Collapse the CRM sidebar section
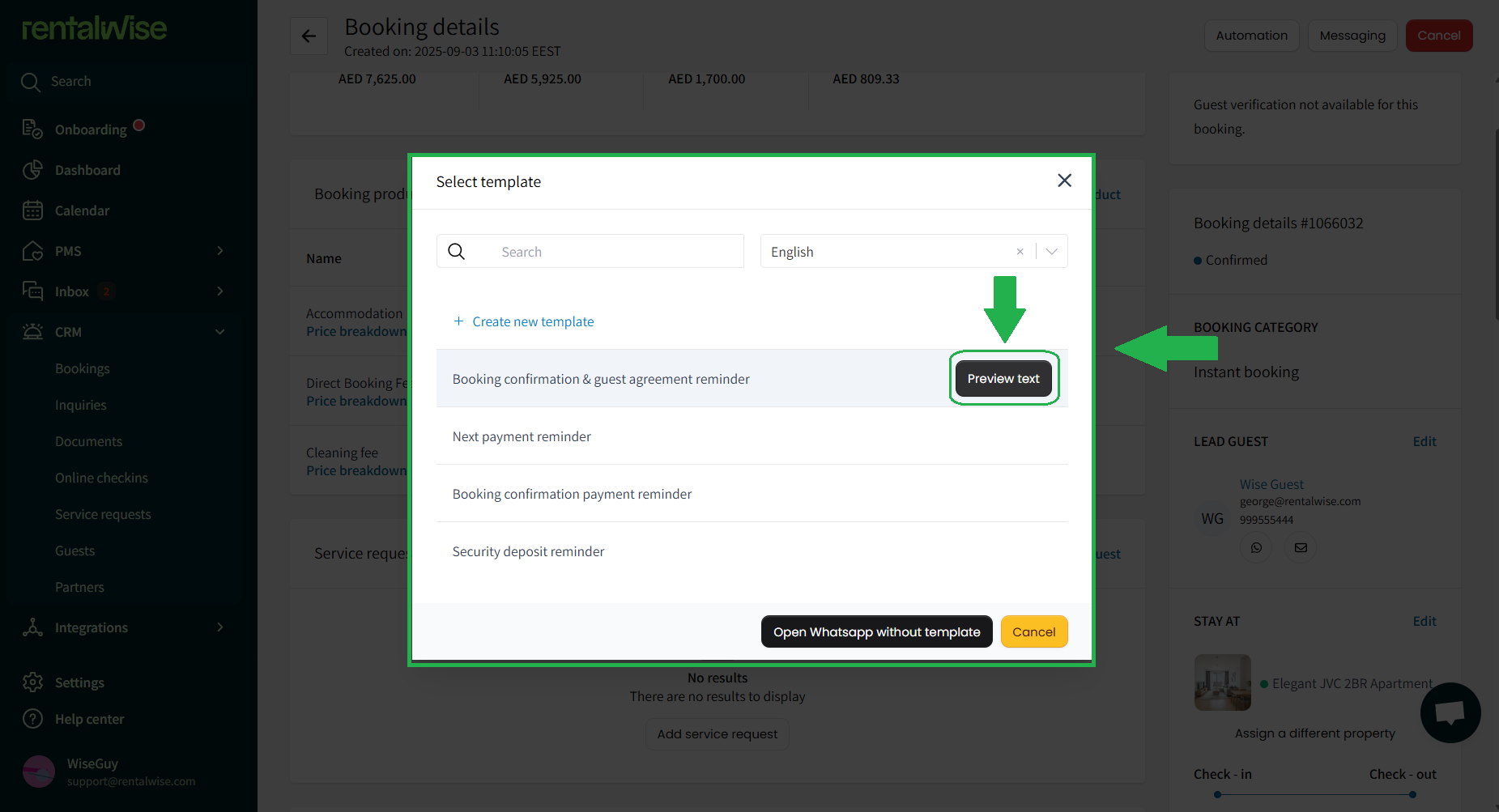The image size is (1499, 812). pyautogui.click(x=219, y=332)
